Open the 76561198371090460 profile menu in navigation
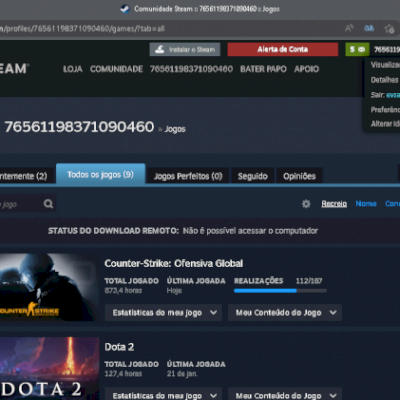The height and width of the screenshot is (400, 400). (x=191, y=69)
